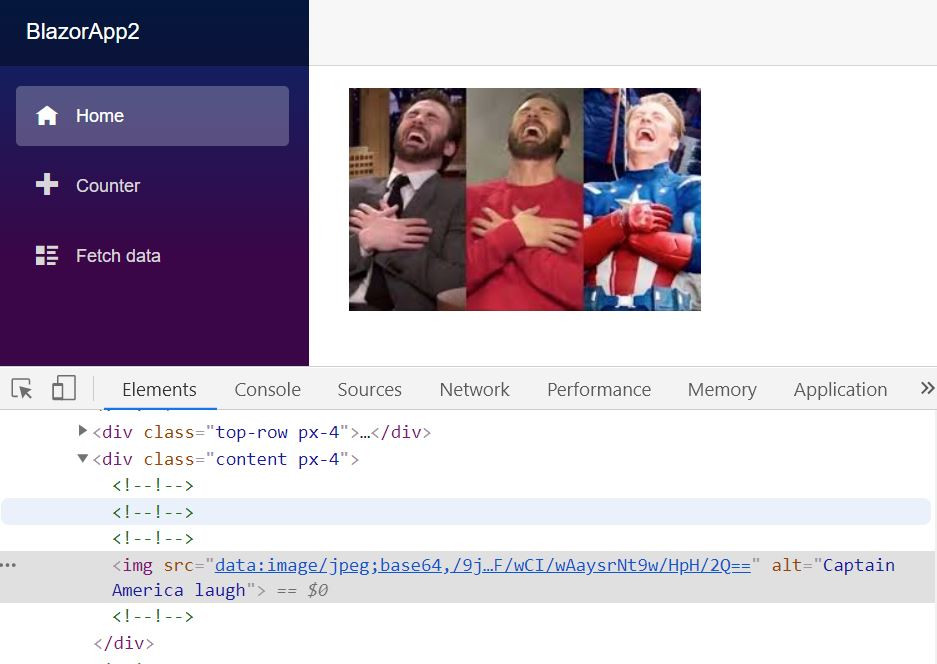This screenshot has width=937, height=664.
Task: Select the <!--!--> comment just above img
Action: (x=153, y=538)
